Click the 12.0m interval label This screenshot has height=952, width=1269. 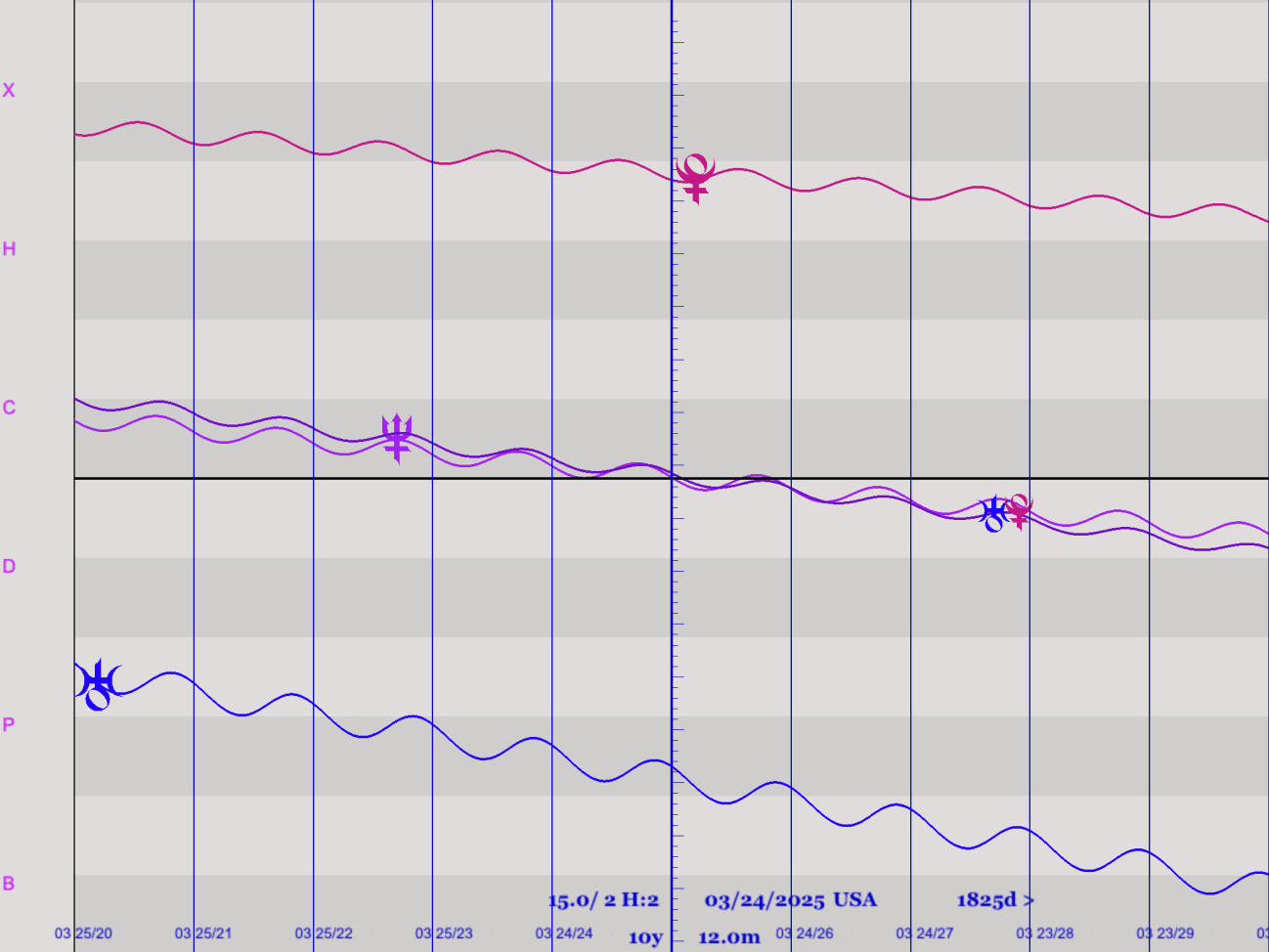(728, 937)
